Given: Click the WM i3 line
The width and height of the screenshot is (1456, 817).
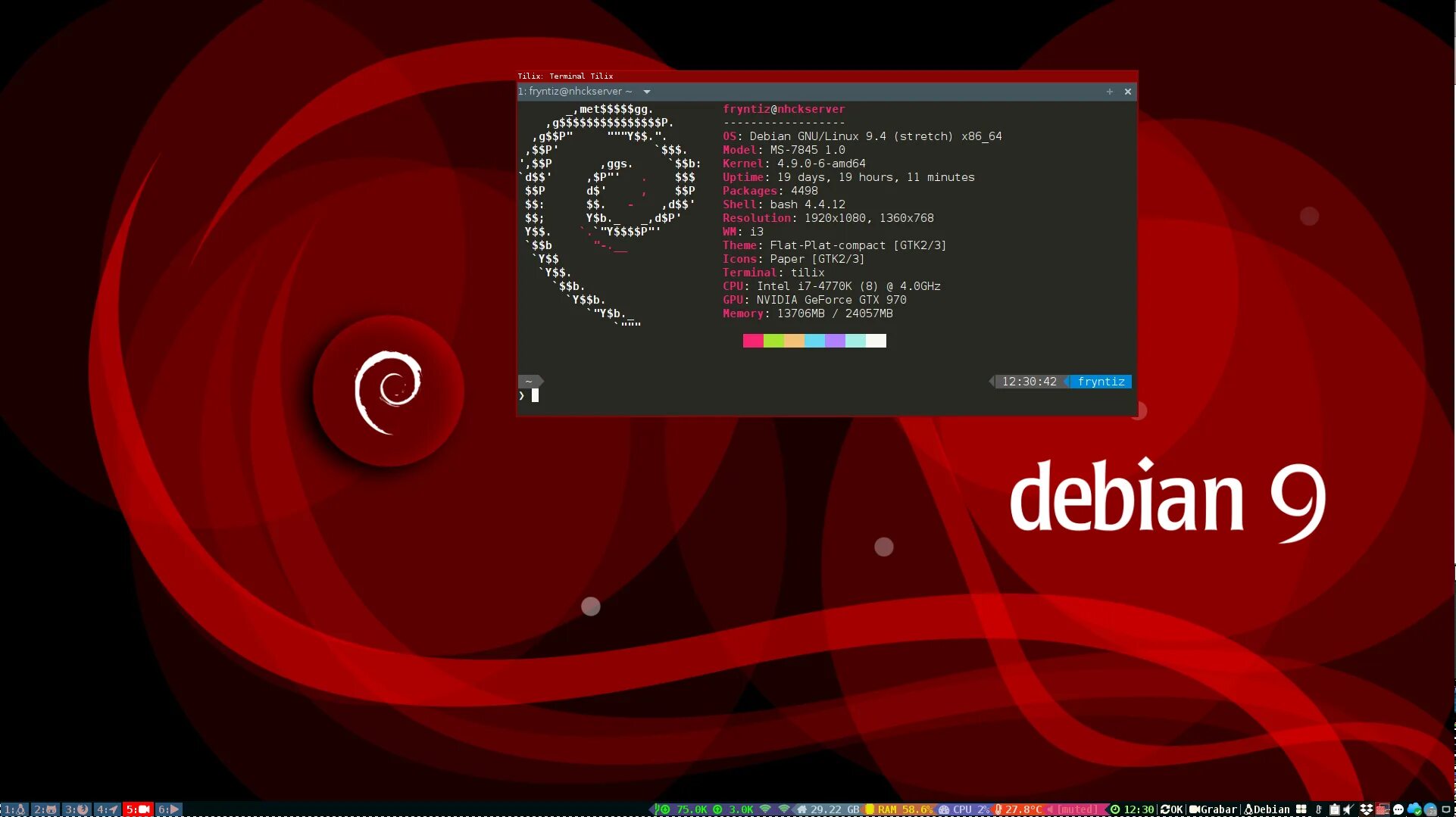Looking at the screenshot, I should point(743,232).
